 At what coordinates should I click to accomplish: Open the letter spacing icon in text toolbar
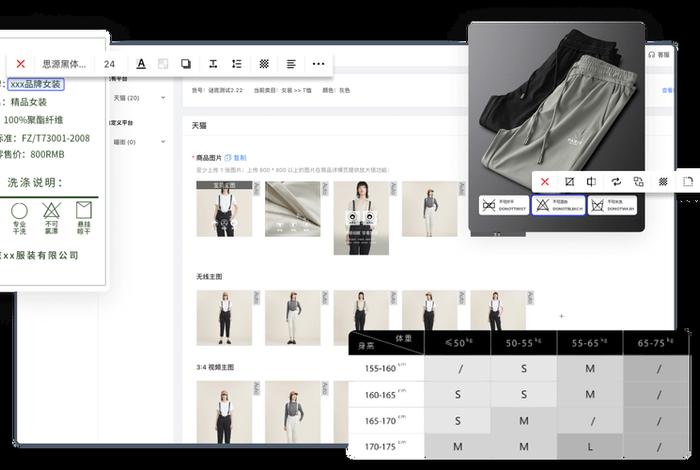pos(213,64)
